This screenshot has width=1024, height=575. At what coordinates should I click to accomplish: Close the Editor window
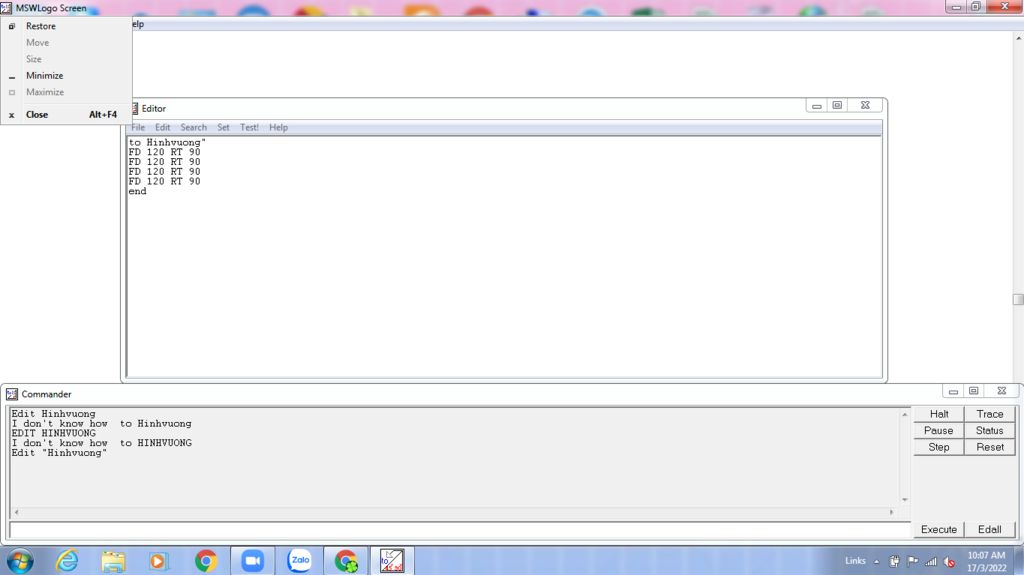click(865, 105)
